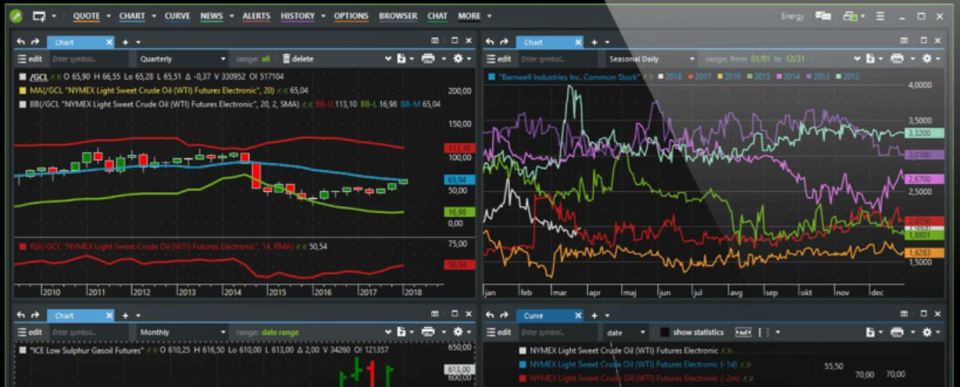
Task: Click redo arrow in Seasonal Daily chart panel
Action: point(504,42)
